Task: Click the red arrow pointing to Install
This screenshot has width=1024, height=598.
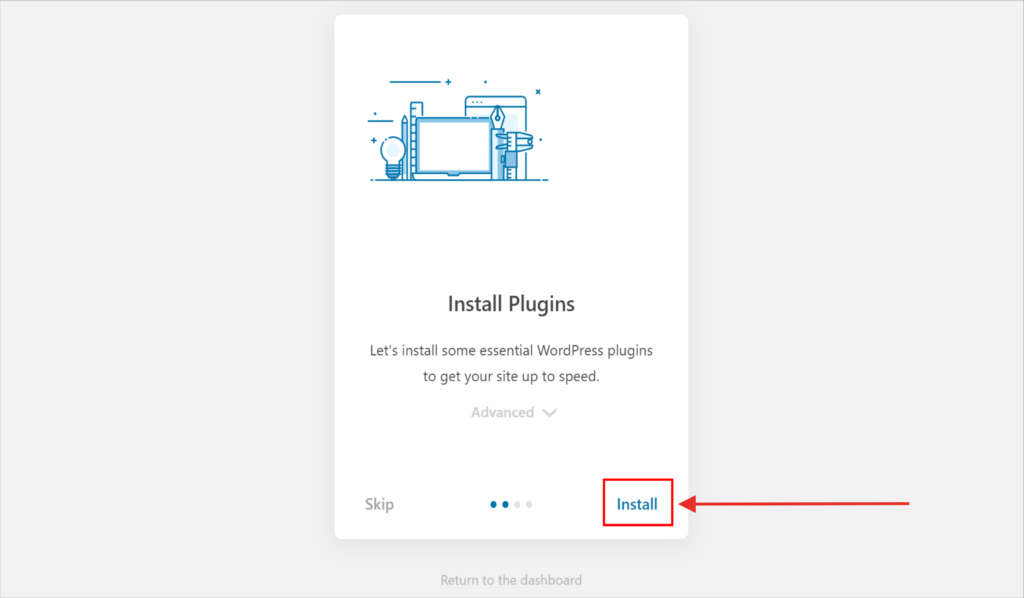Action: pyautogui.click(x=800, y=503)
